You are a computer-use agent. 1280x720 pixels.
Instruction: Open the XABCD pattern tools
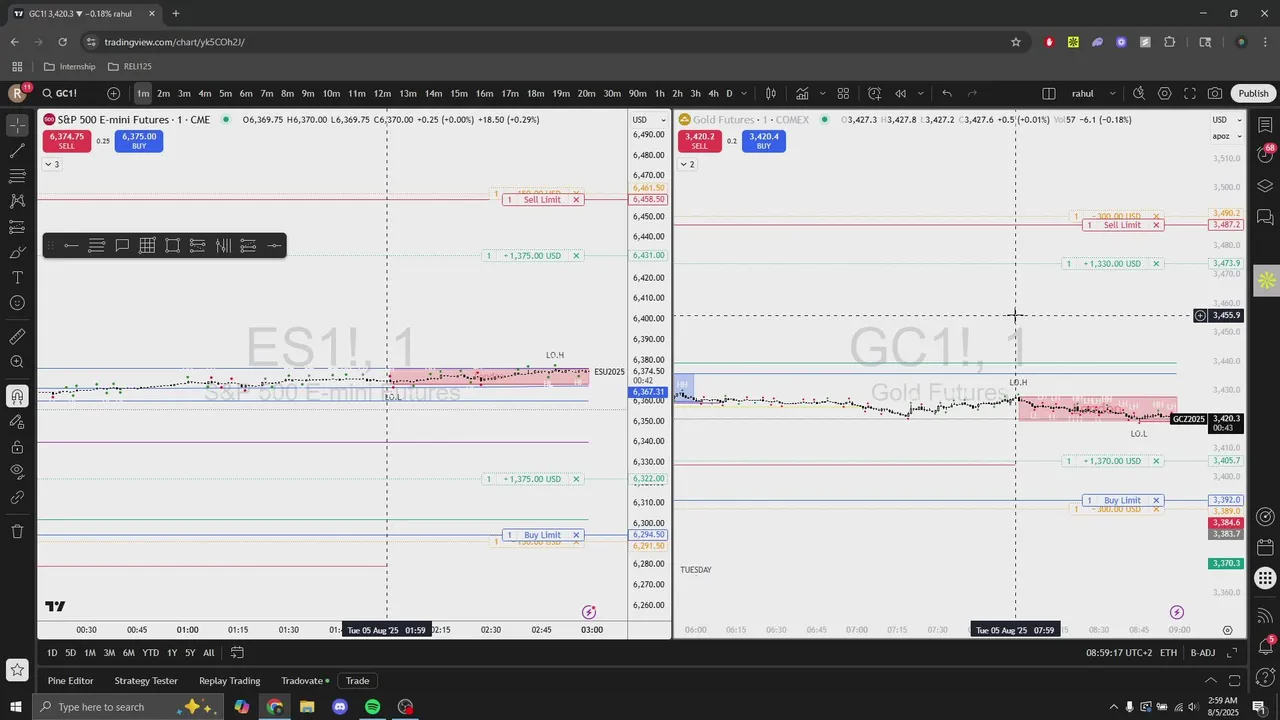(x=17, y=201)
